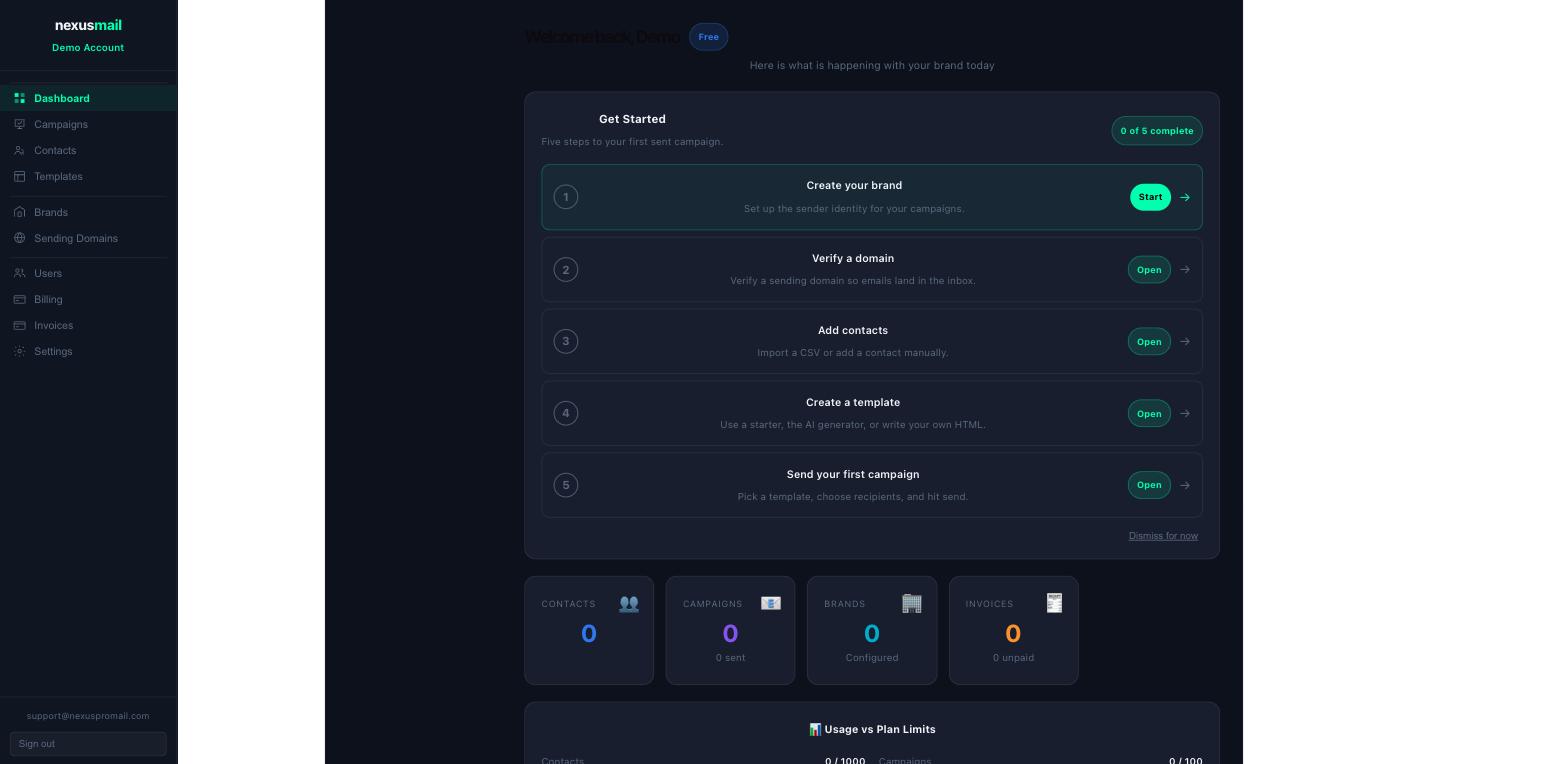The width and height of the screenshot is (1568, 764).
Task: Click the arrow in Send your first campaign row
Action: 1185,485
